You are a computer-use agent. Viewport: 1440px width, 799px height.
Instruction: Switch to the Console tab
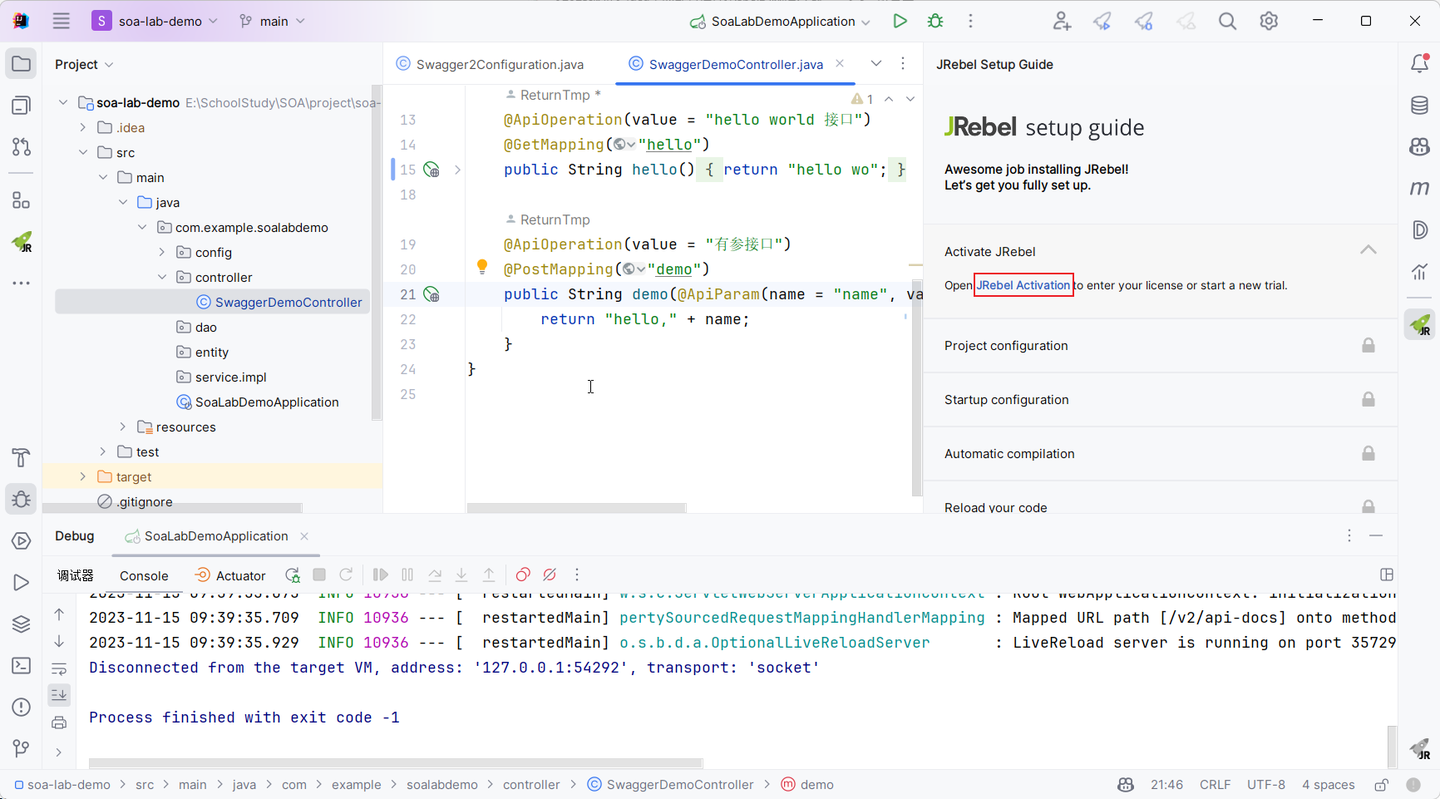point(144,576)
